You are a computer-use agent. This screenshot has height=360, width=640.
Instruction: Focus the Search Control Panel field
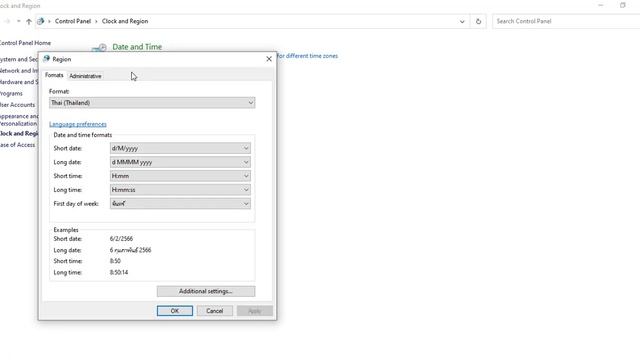pos(566,21)
